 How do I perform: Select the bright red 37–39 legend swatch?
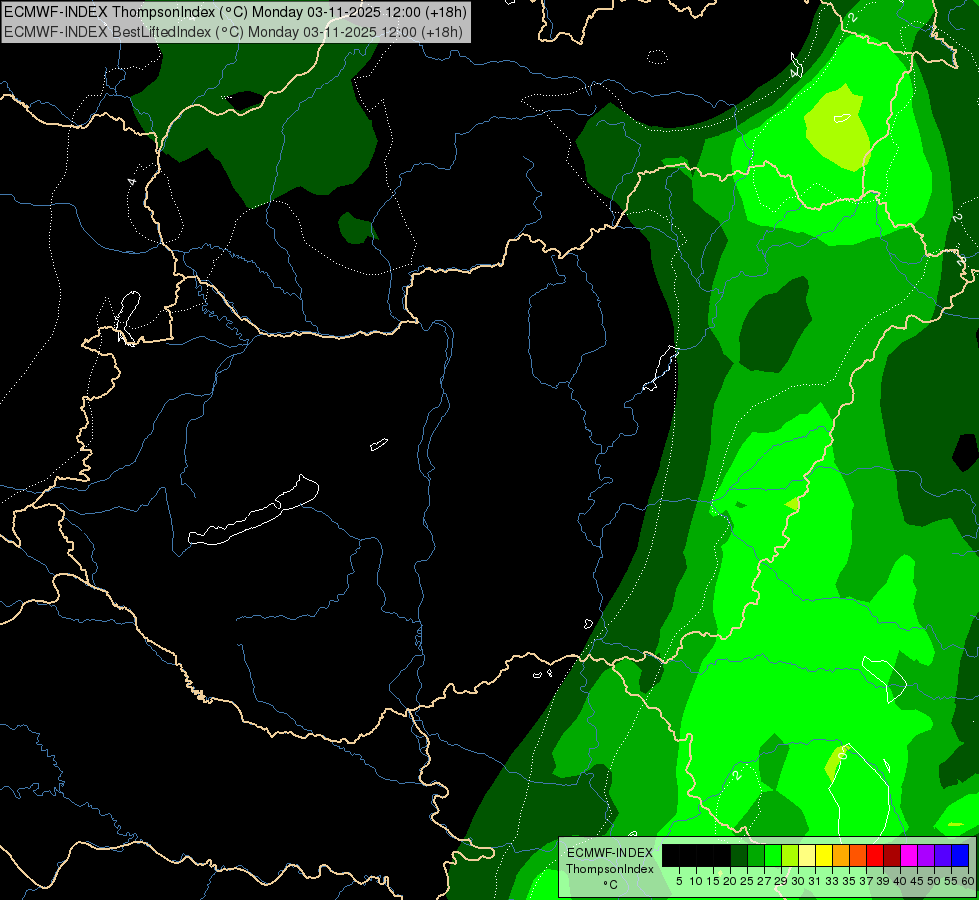[x=875, y=855]
